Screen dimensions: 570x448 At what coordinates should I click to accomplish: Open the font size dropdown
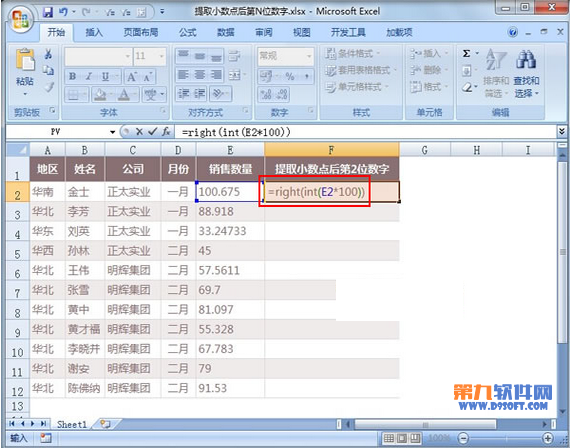click(162, 56)
